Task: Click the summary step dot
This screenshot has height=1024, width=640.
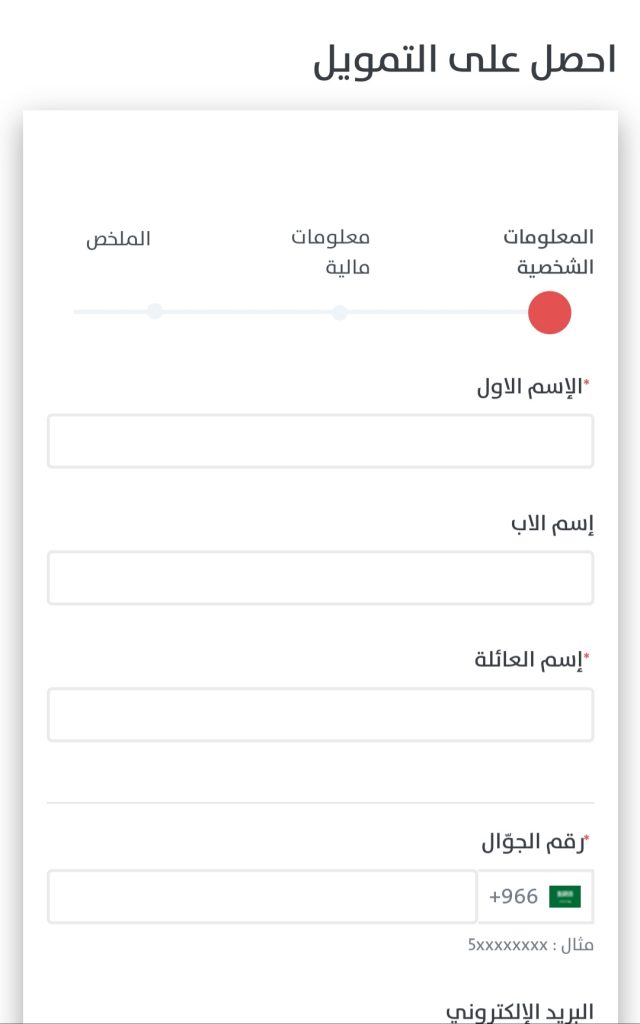Action: pyautogui.click(x=155, y=311)
